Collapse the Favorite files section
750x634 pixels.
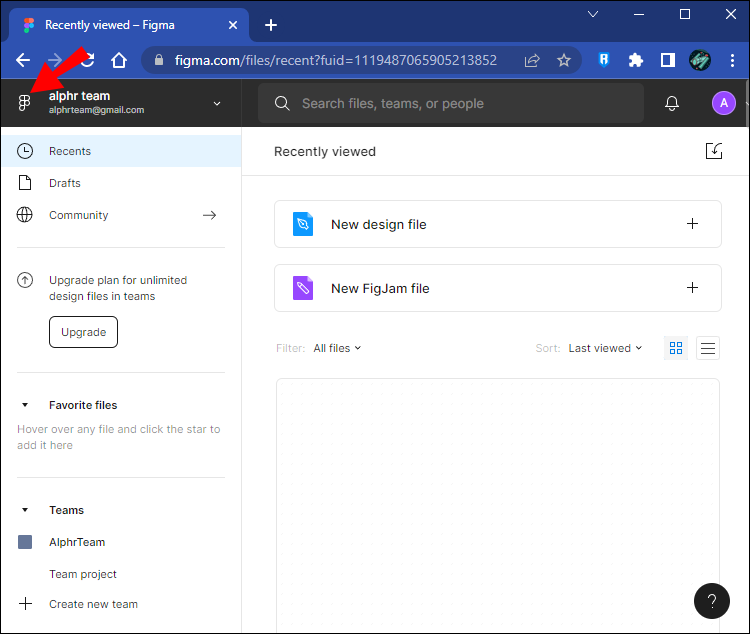pos(25,405)
